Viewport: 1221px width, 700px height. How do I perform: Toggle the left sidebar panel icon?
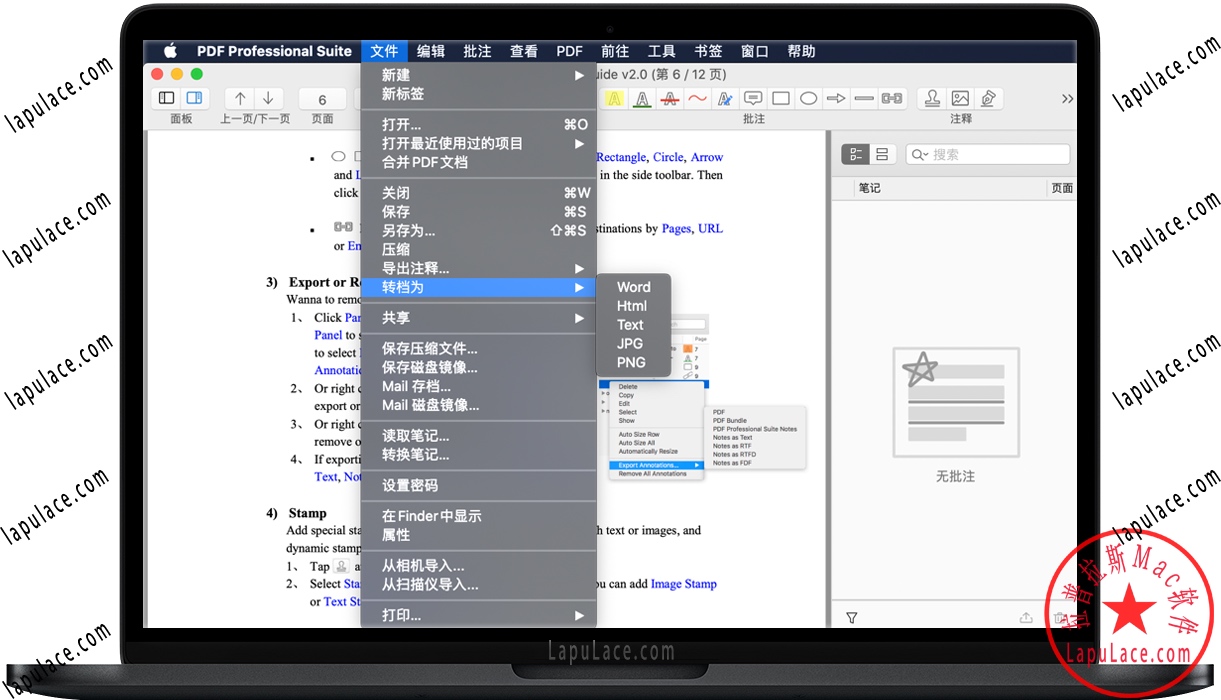coord(167,98)
